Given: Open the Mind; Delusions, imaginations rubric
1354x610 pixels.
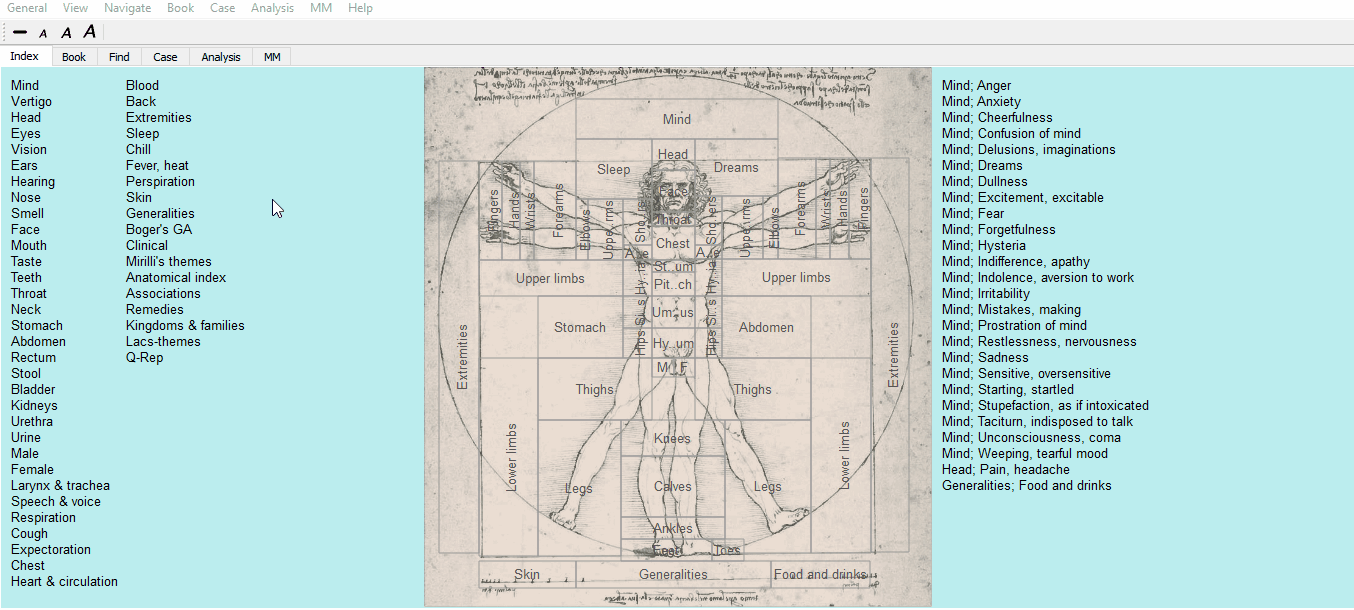Looking at the screenshot, I should point(1028,150).
